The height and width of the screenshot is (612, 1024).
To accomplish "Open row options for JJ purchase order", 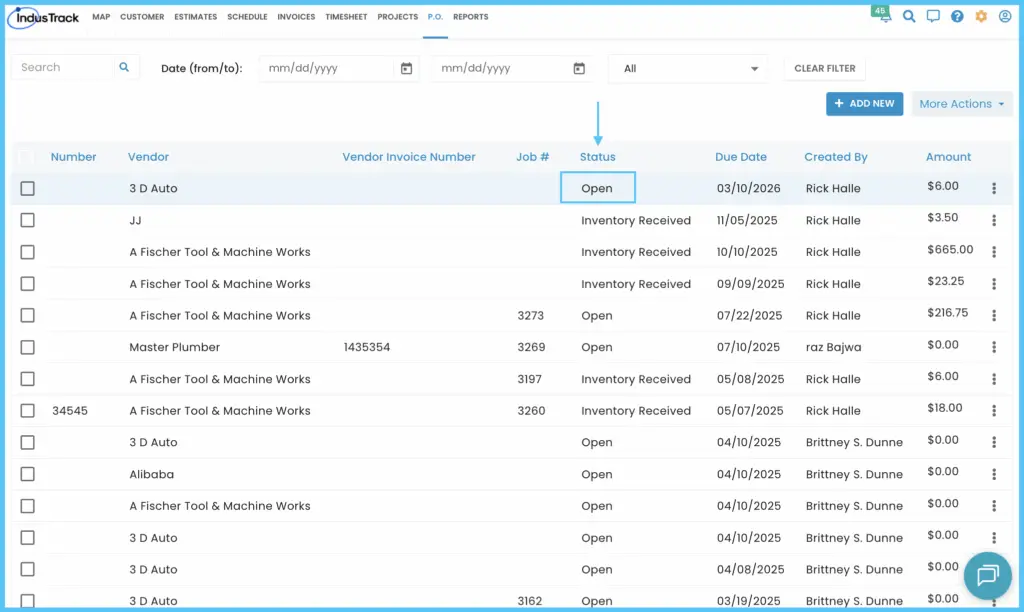I will click(994, 221).
